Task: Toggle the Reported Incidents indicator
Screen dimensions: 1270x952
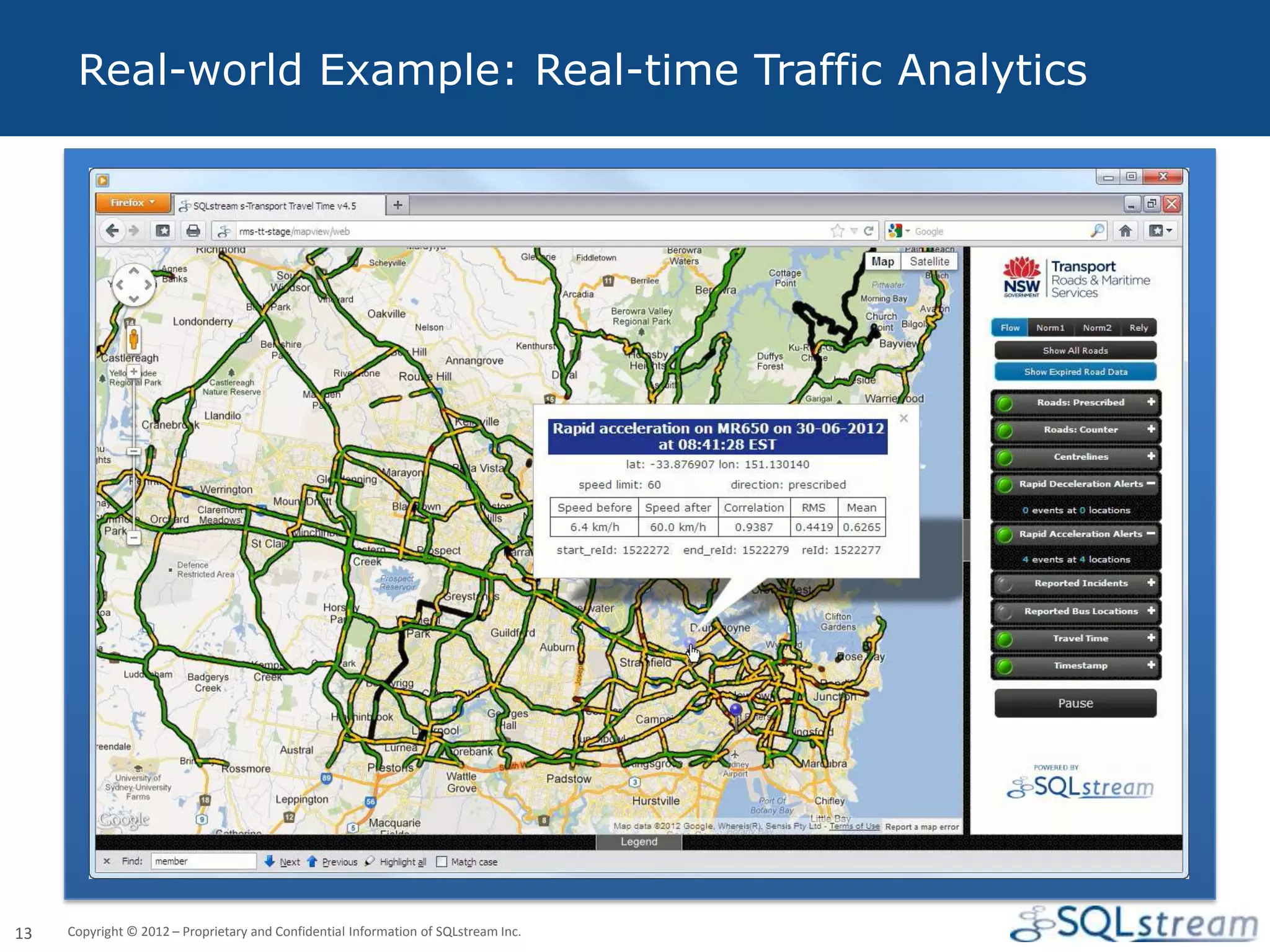Action: click(x=1005, y=584)
